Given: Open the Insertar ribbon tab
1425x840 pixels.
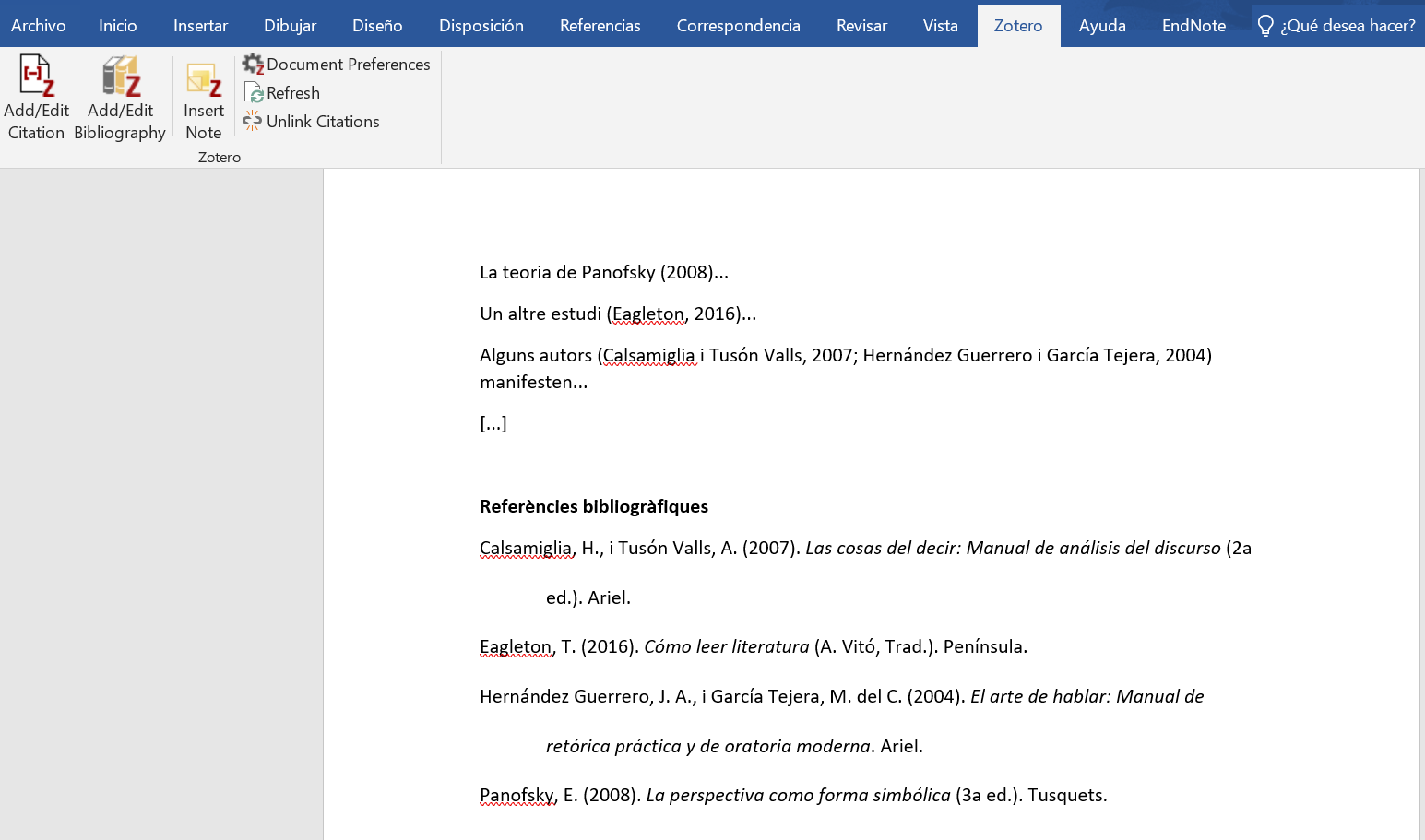Looking at the screenshot, I should coord(200,26).
